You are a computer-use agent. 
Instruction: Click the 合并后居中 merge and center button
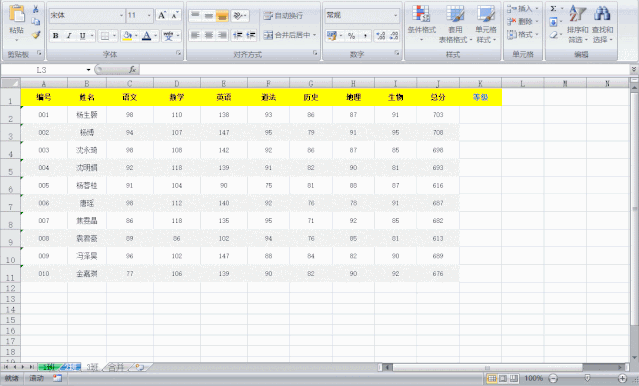pyautogui.click(x=287, y=35)
